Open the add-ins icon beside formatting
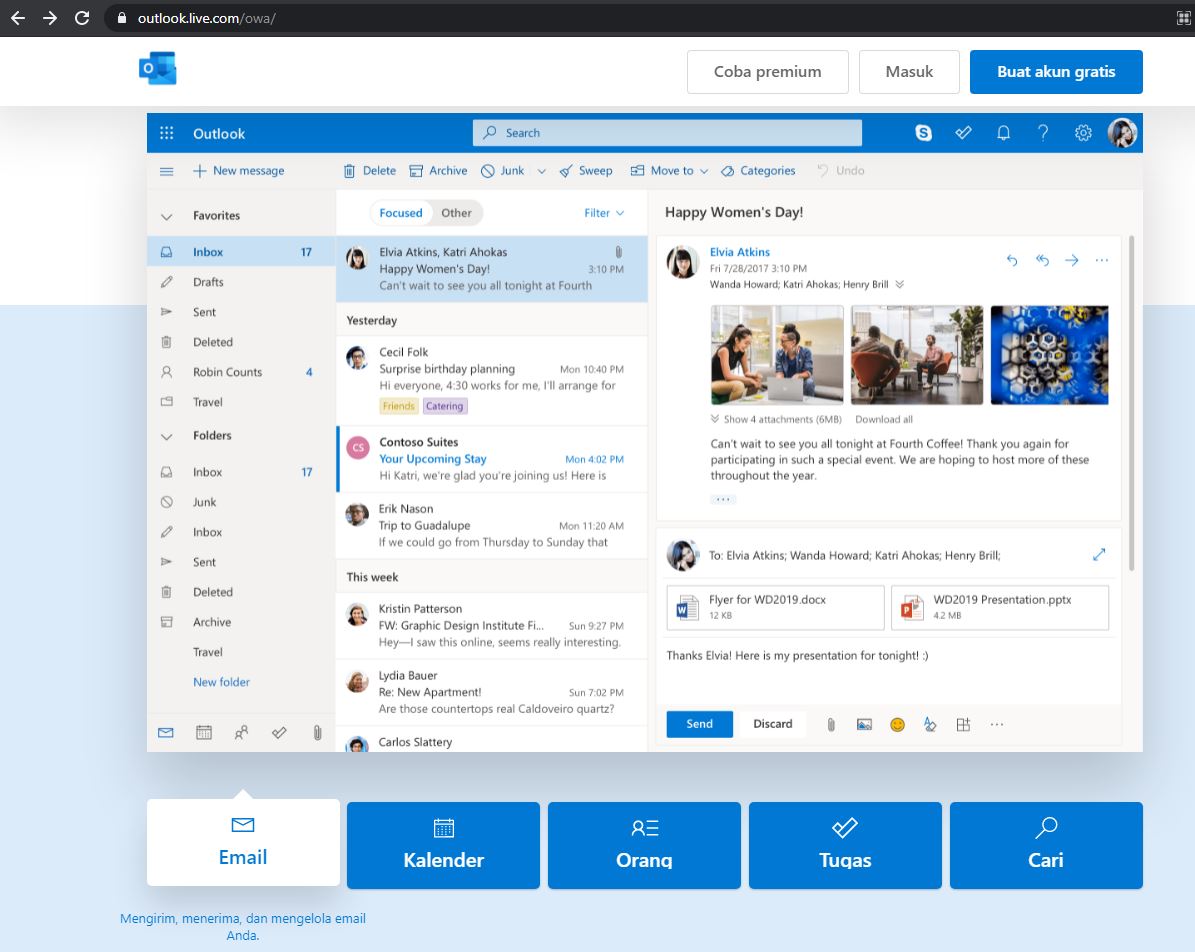The image size is (1195, 952). coord(963,724)
